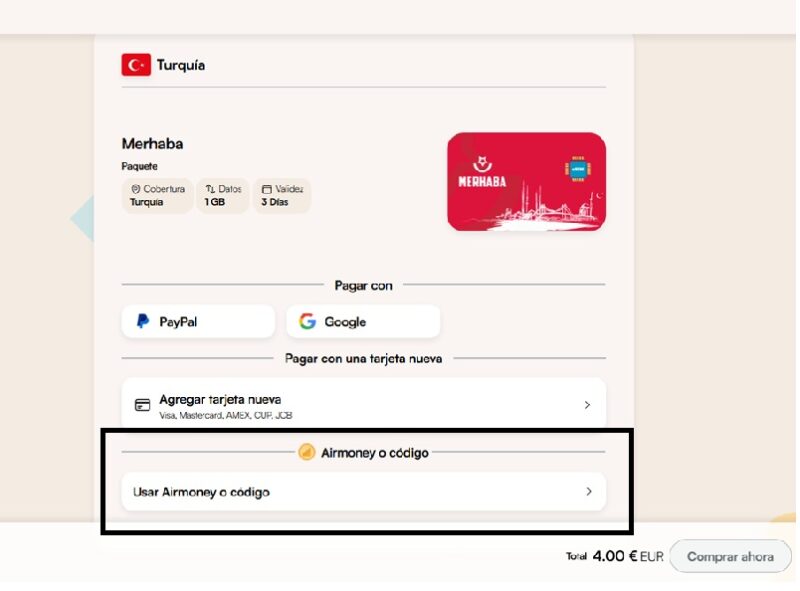This screenshot has height=591, width=800.
Task: Pay with the Google button
Action: [x=363, y=321]
